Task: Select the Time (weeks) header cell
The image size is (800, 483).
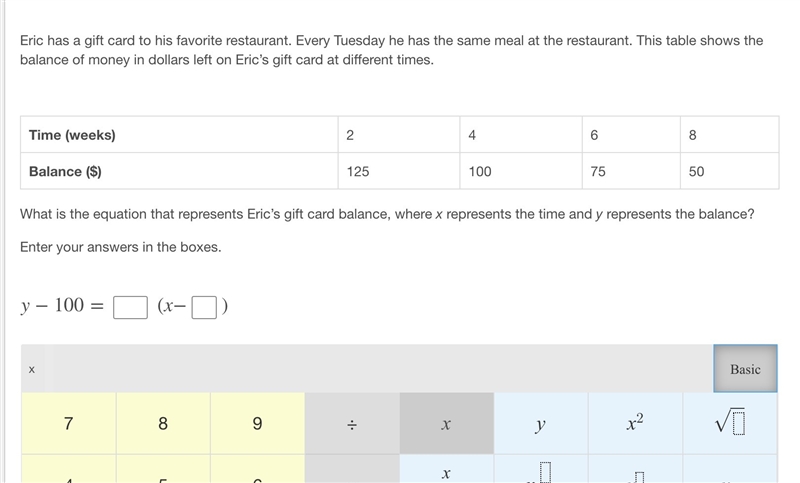Action: click(179, 135)
